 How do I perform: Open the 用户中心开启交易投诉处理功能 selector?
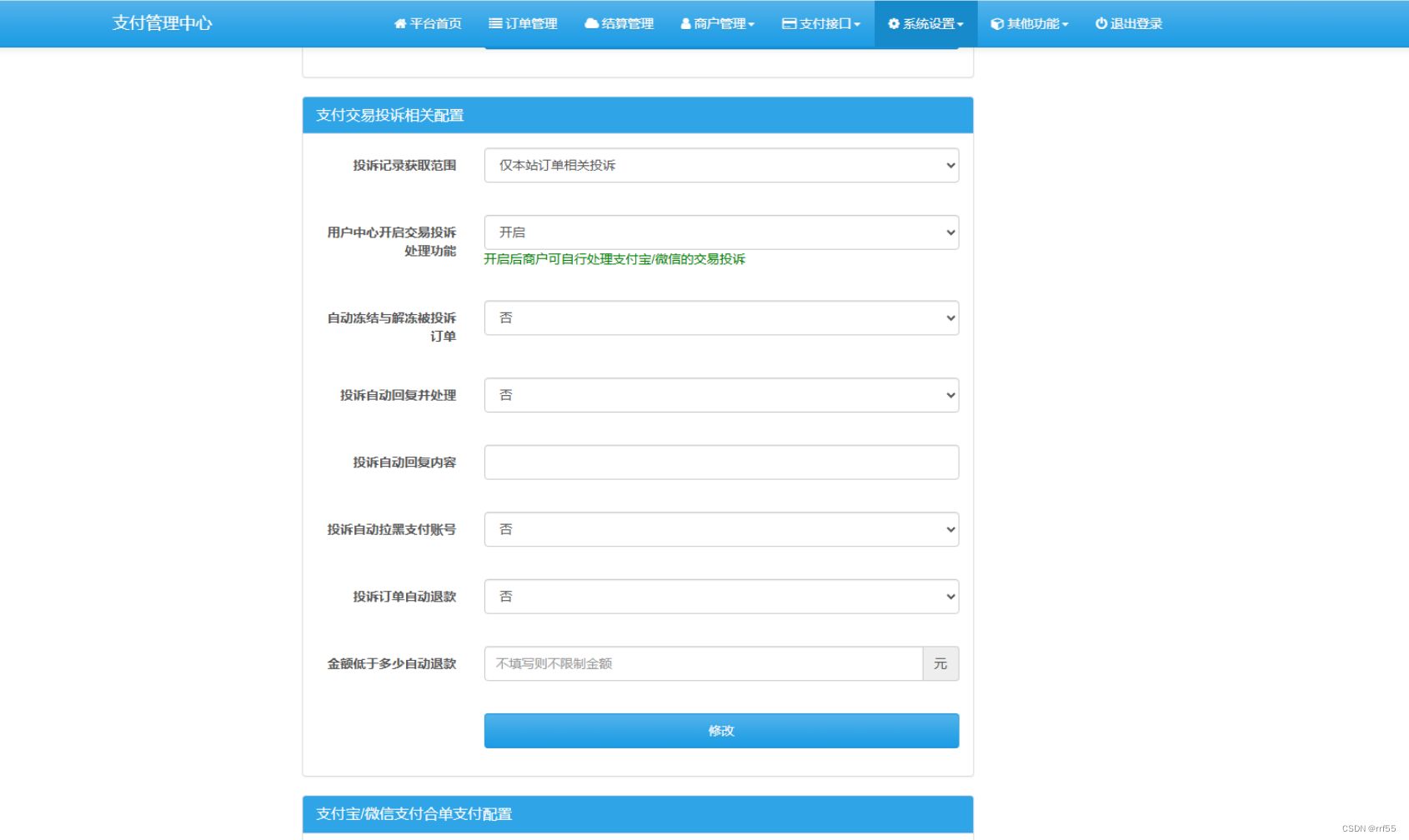pyautogui.click(x=721, y=232)
